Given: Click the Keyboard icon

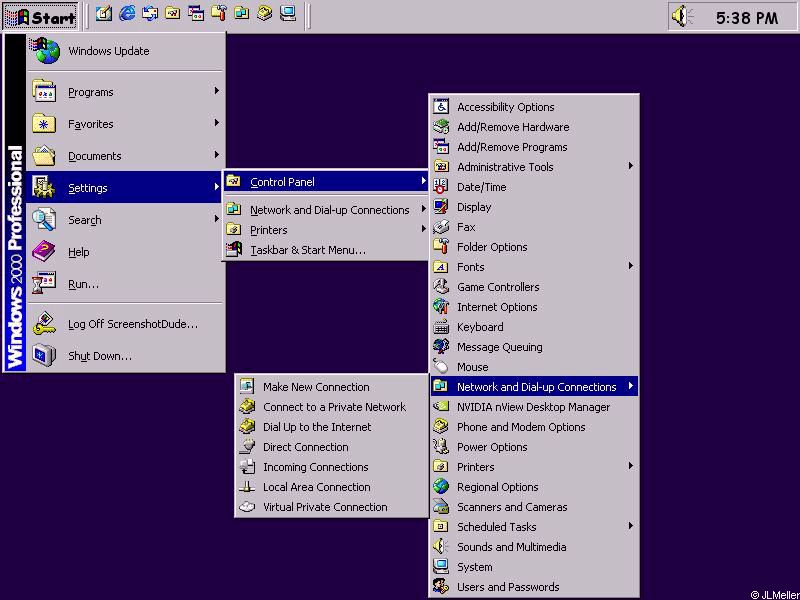Looking at the screenshot, I should pyautogui.click(x=441, y=327).
